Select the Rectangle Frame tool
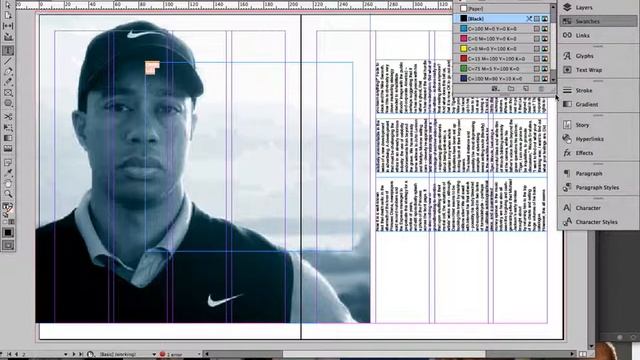 click(8, 93)
